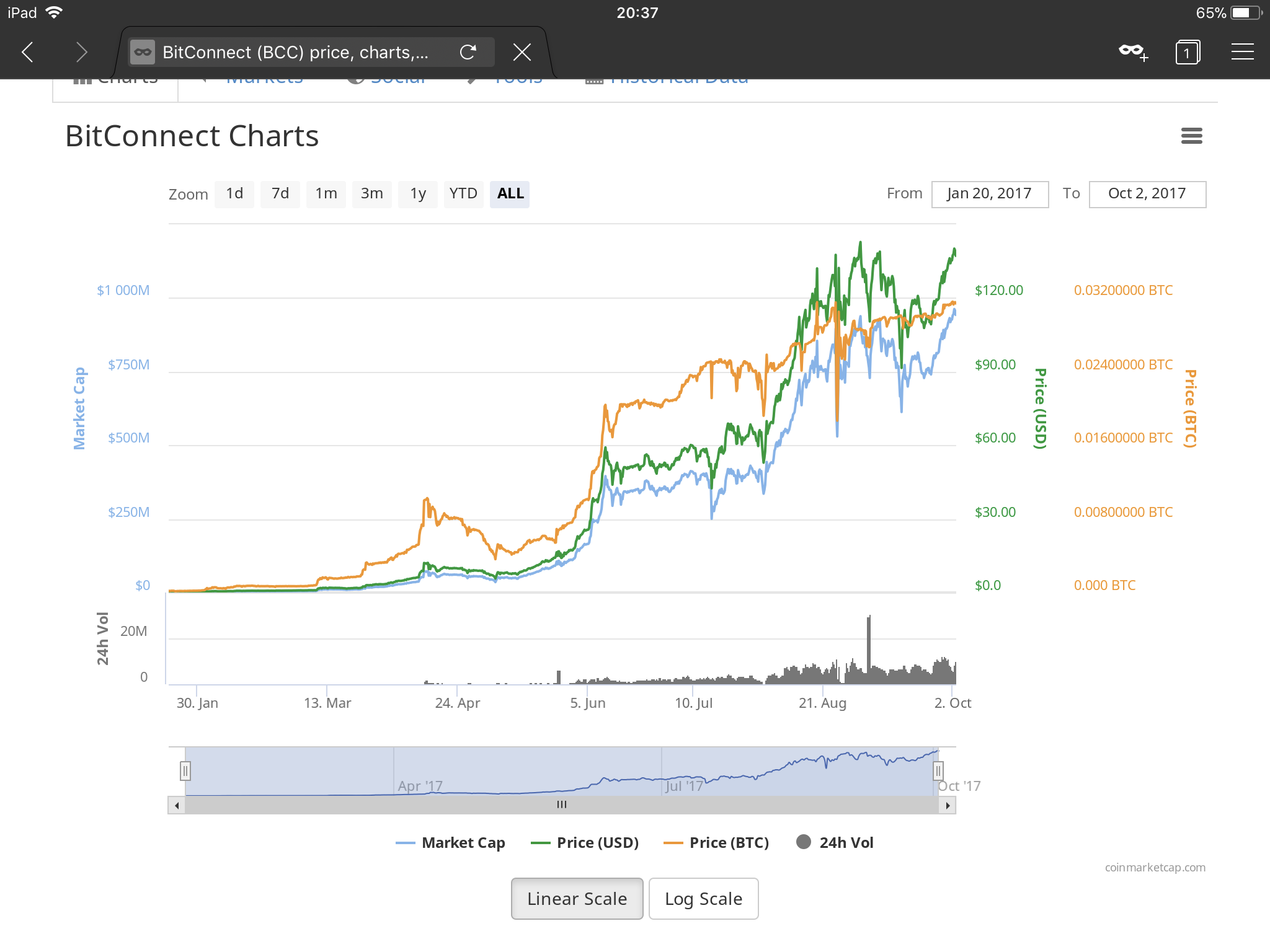Click the navigator scrollbar center grip

(562, 805)
